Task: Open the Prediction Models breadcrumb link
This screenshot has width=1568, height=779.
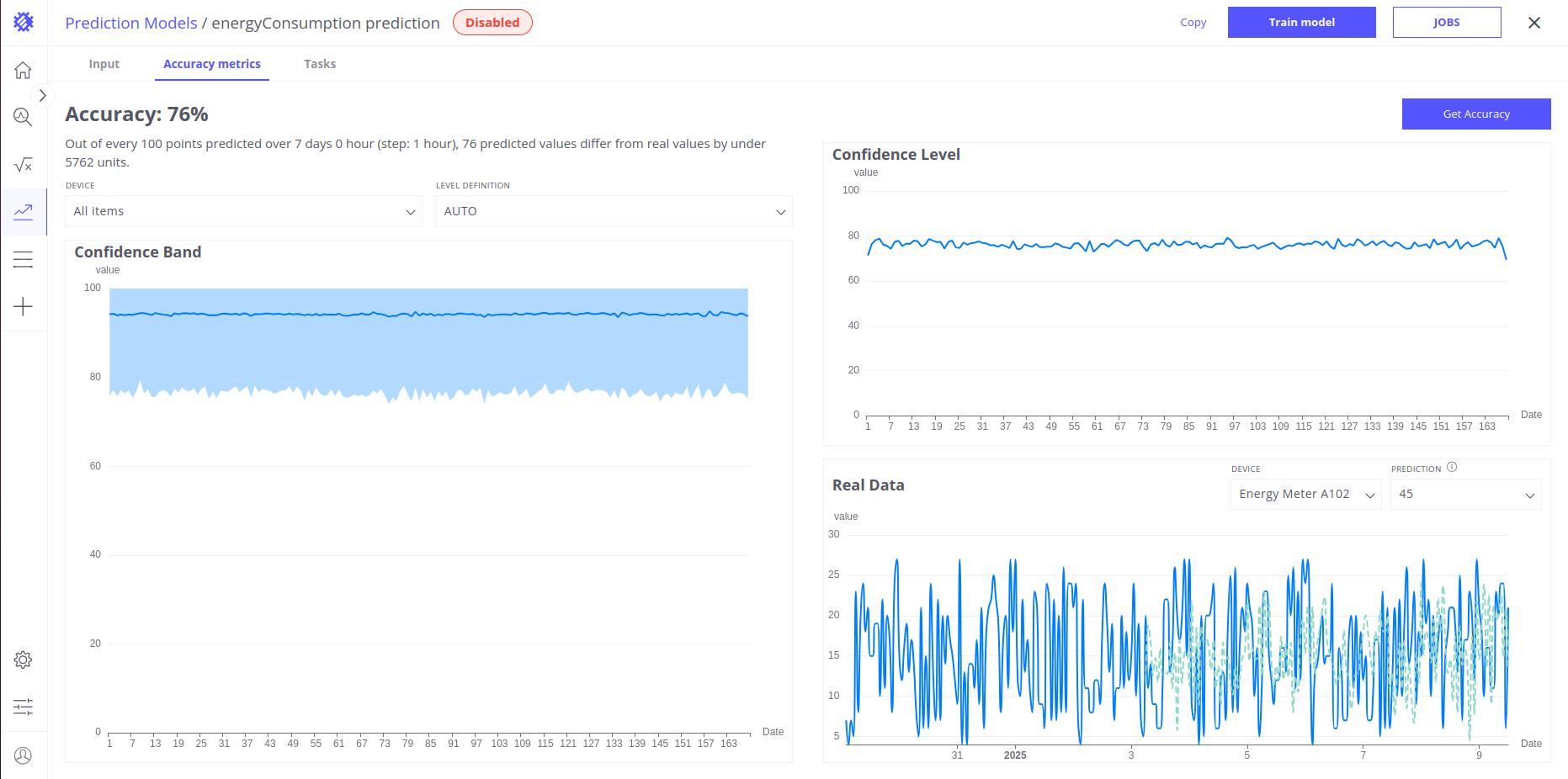Action: (131, 23)
